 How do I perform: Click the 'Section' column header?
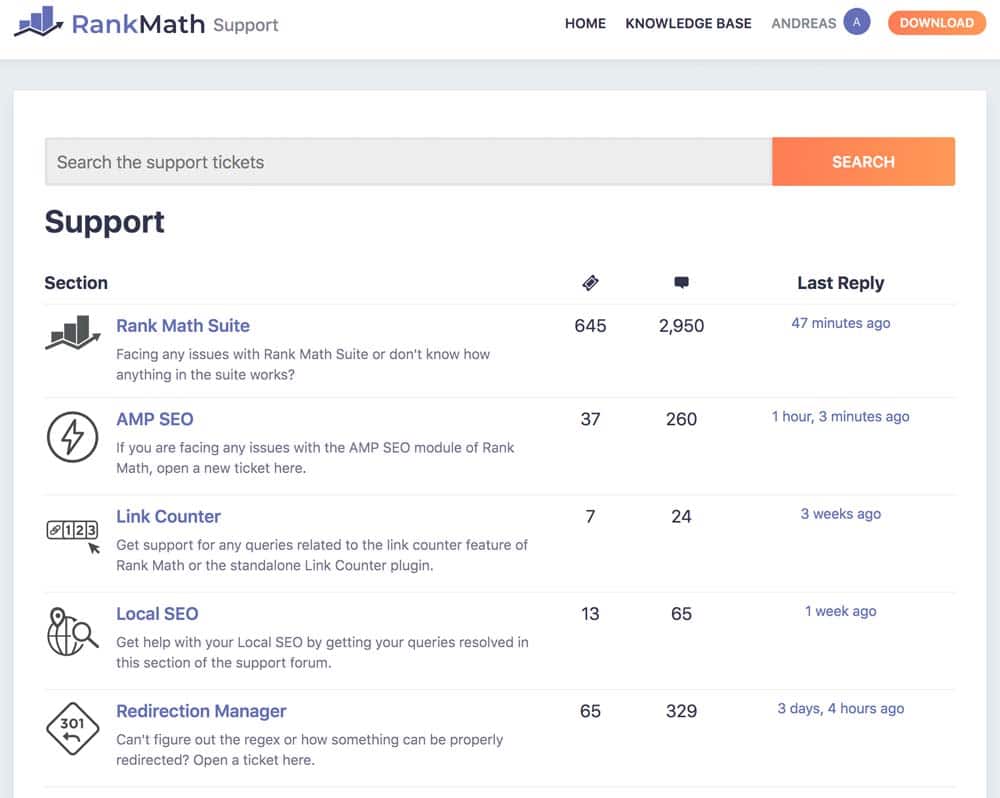coord(76,283)
